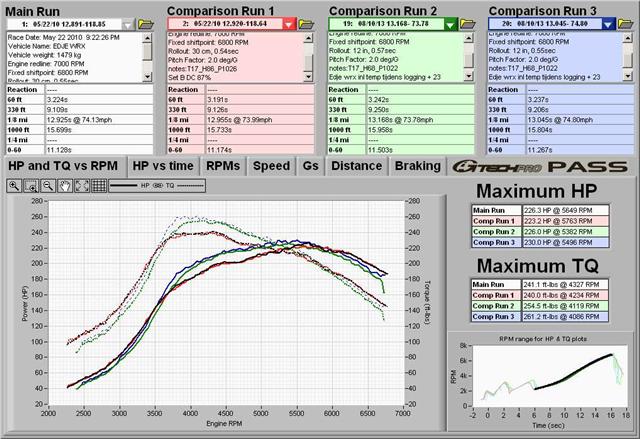640x439 pixels.
Task: Switch to the HP vs time tab
Action: (163, 166)
